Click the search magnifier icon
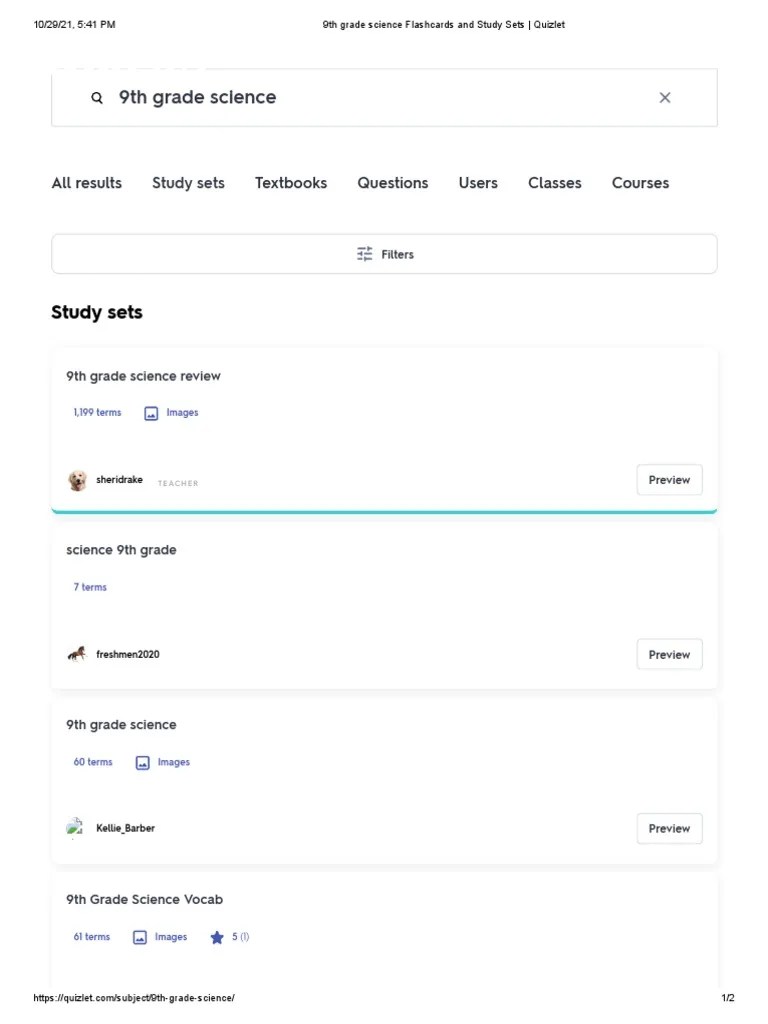This screenshot has width=768, height=1024. coord(96,97)
